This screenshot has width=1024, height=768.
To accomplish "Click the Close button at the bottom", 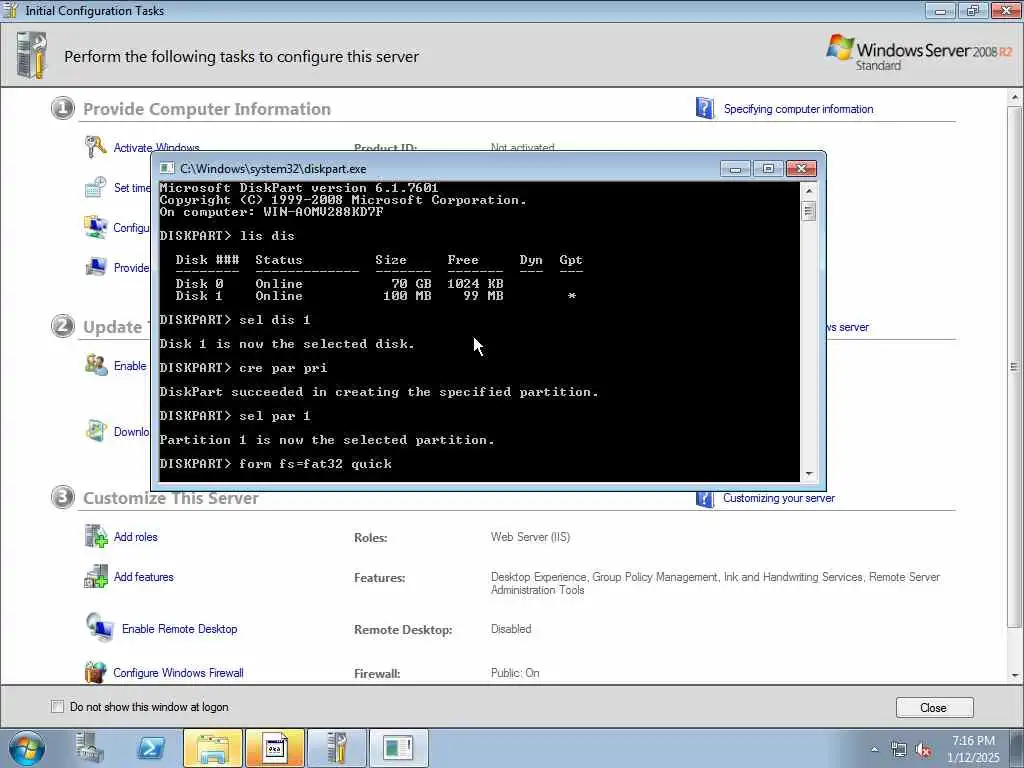I will [934, 708].
